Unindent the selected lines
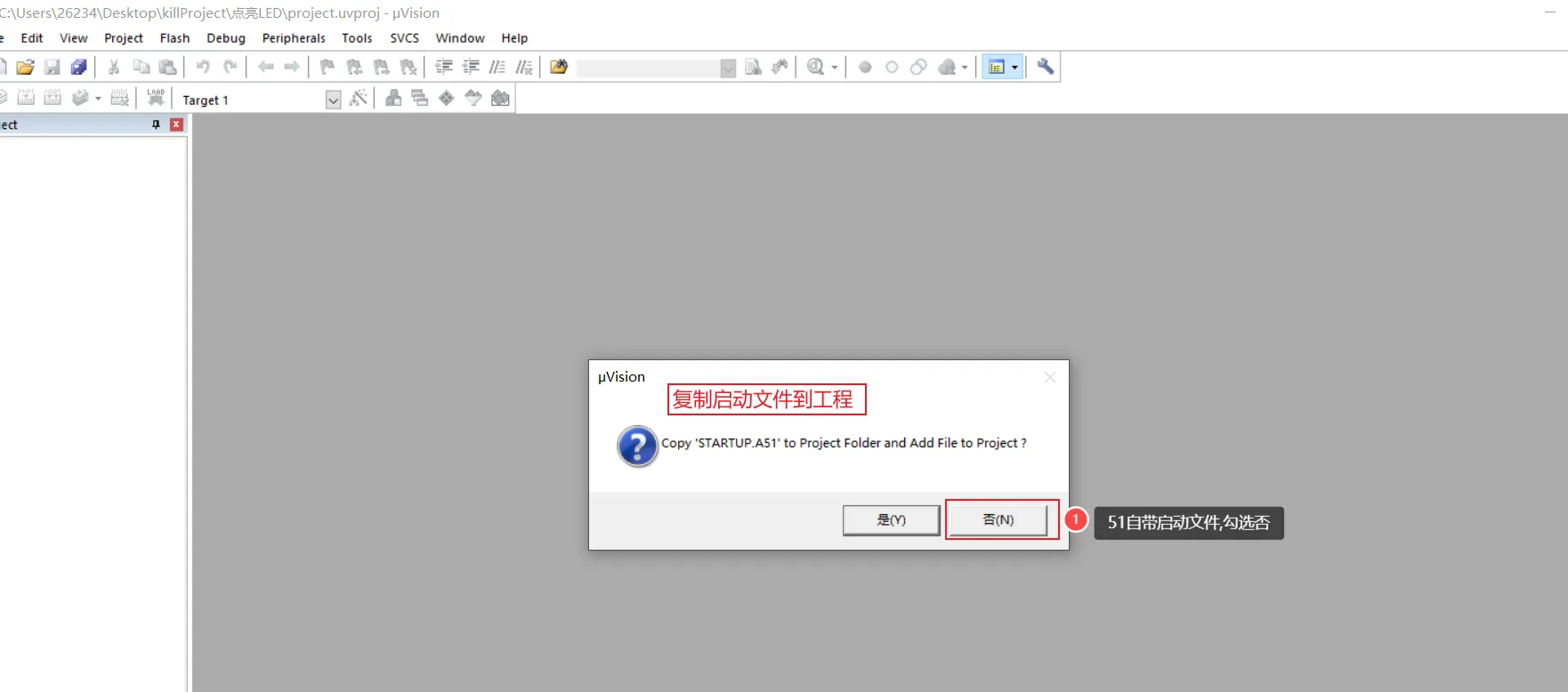The height and width of the screenshot is (692, 1568). (471, 67)
